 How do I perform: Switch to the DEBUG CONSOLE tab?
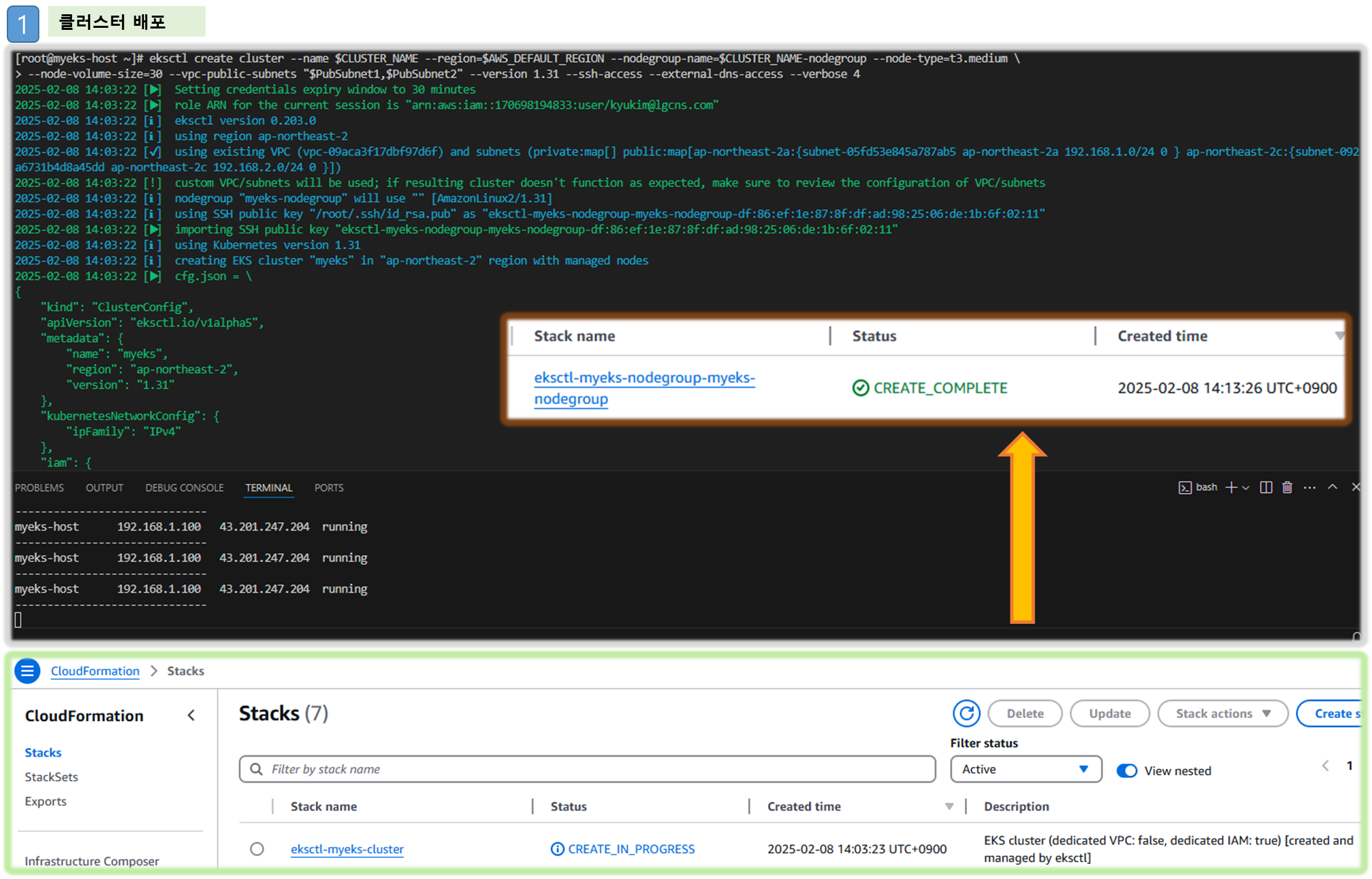point(184,488)
